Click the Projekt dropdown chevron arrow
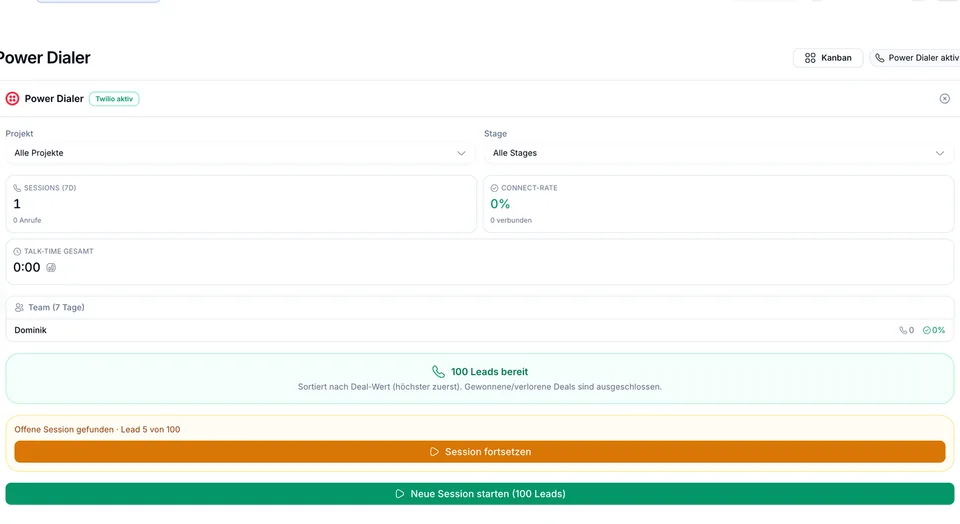 coord(461,153)
